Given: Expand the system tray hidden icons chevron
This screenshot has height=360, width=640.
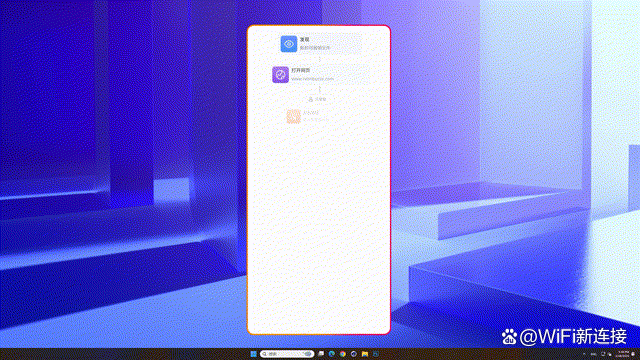Looking at the screenshot, I should coord(584,354).
